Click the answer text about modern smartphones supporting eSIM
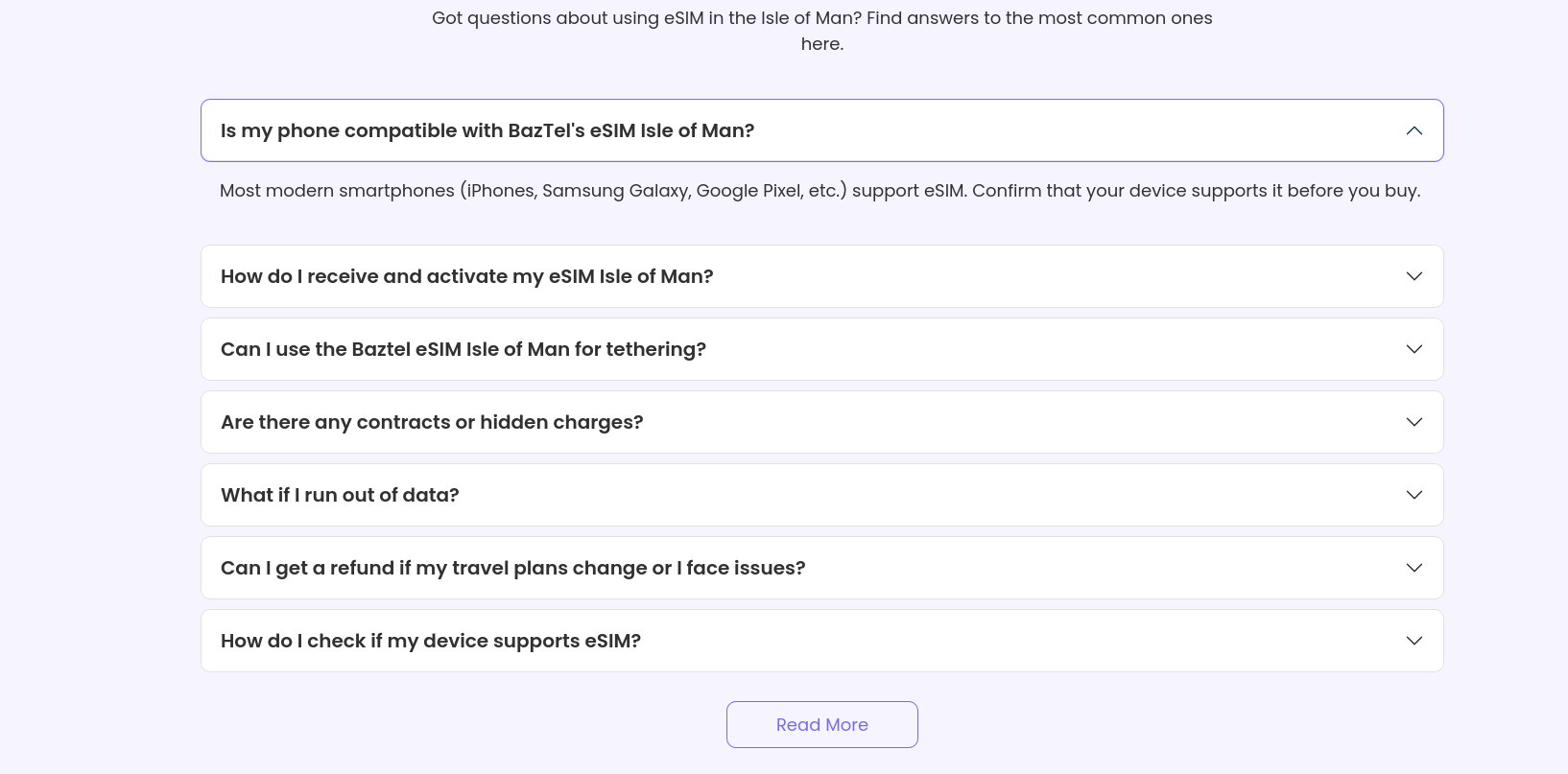The width and height of the screenshot is (1568, 774). pyautogui.click(x=593, y=191)
